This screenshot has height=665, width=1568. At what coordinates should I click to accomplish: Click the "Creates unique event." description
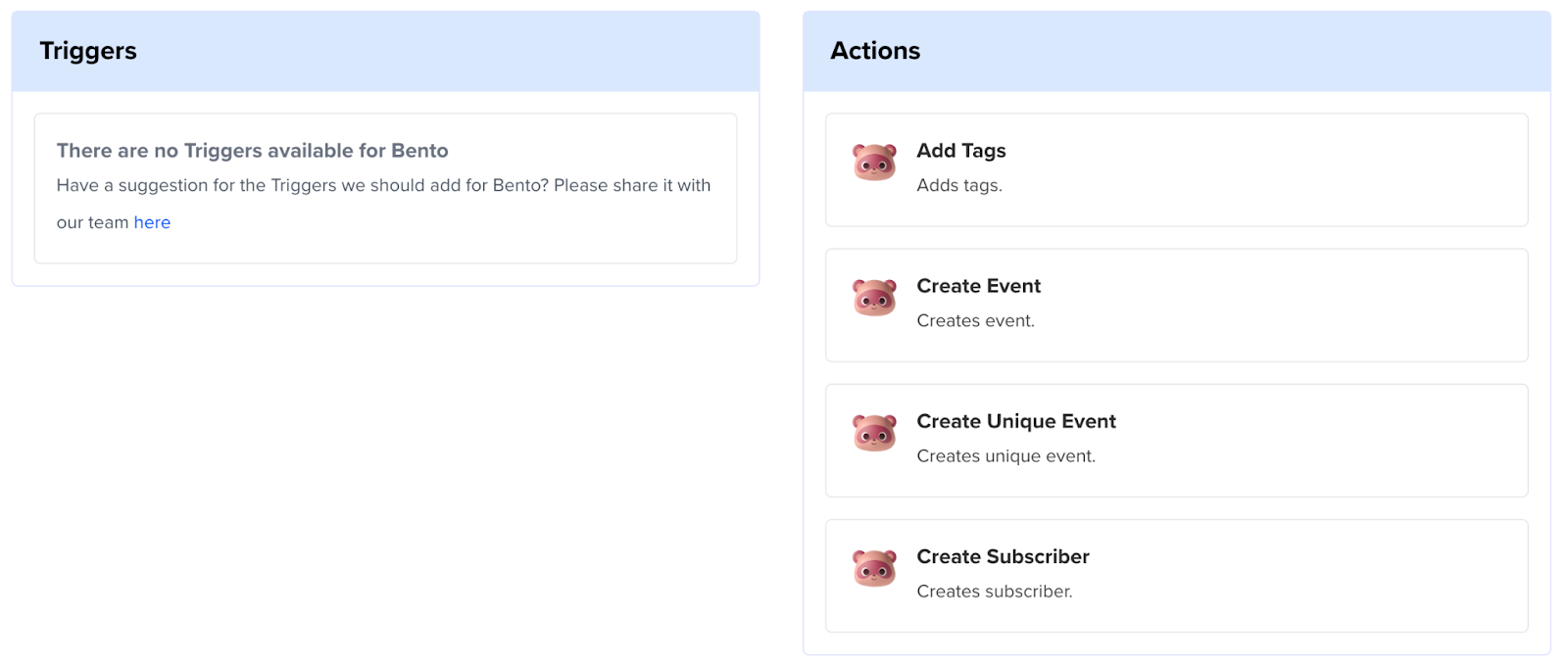1005,455
